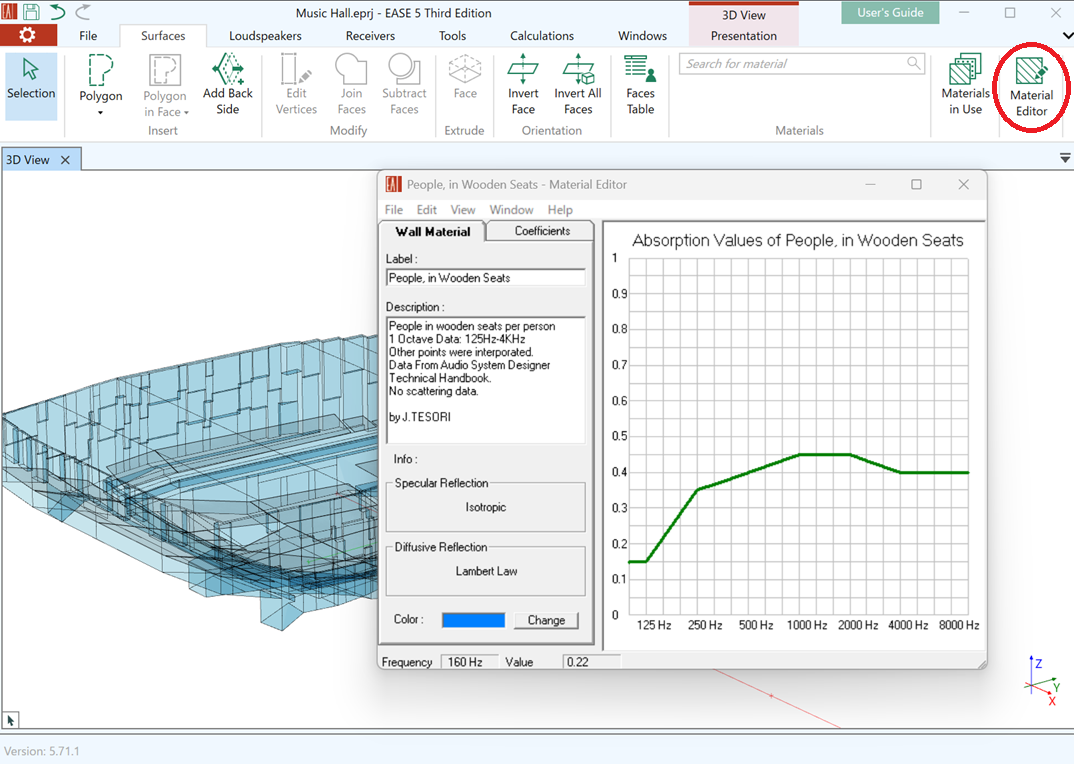Click the Subtract Faces tool
Viewport: 1074px width, 764px height.
404,85
